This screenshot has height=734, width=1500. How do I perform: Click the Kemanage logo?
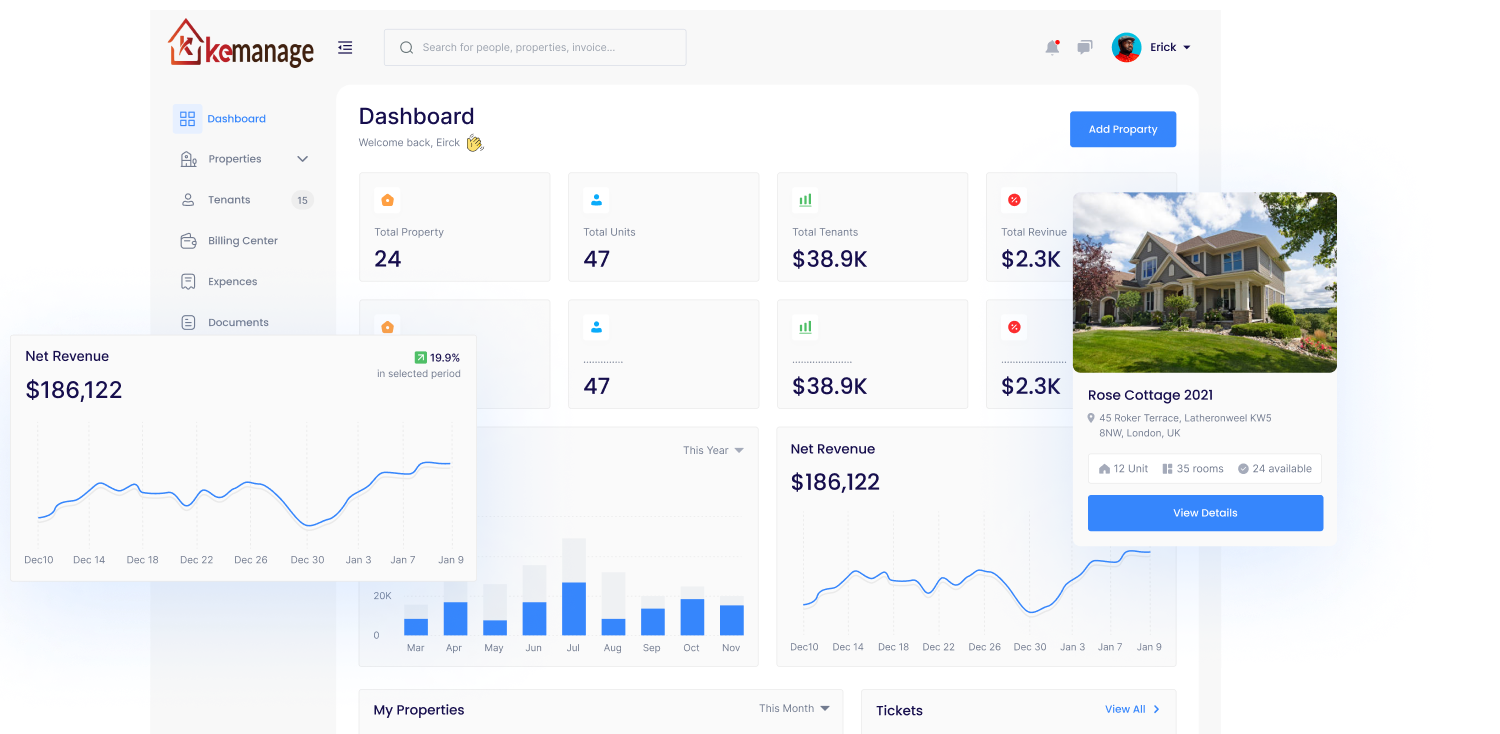241,45
